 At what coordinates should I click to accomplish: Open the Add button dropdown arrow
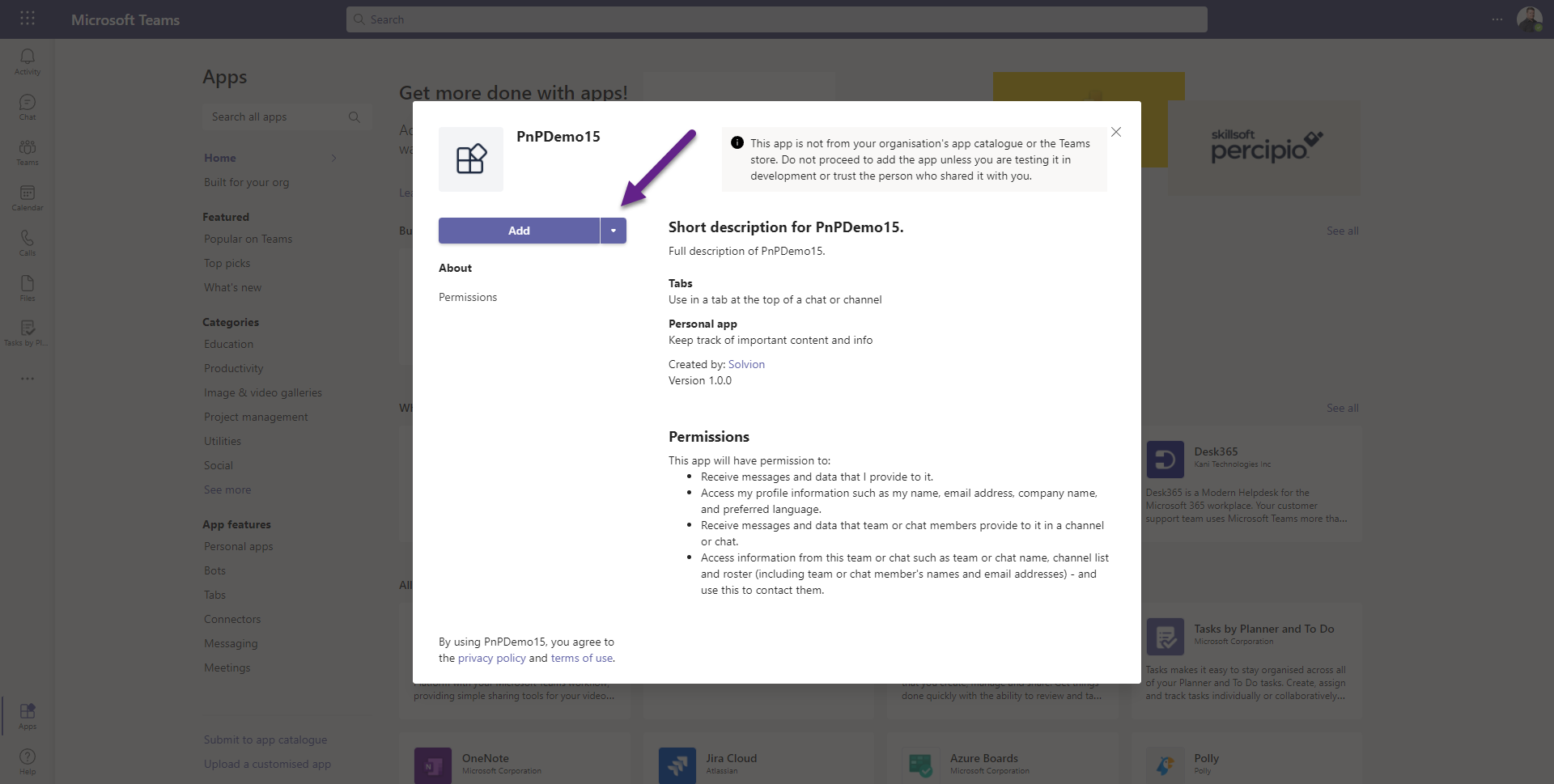pyautogui.click(x=614, y=231)
